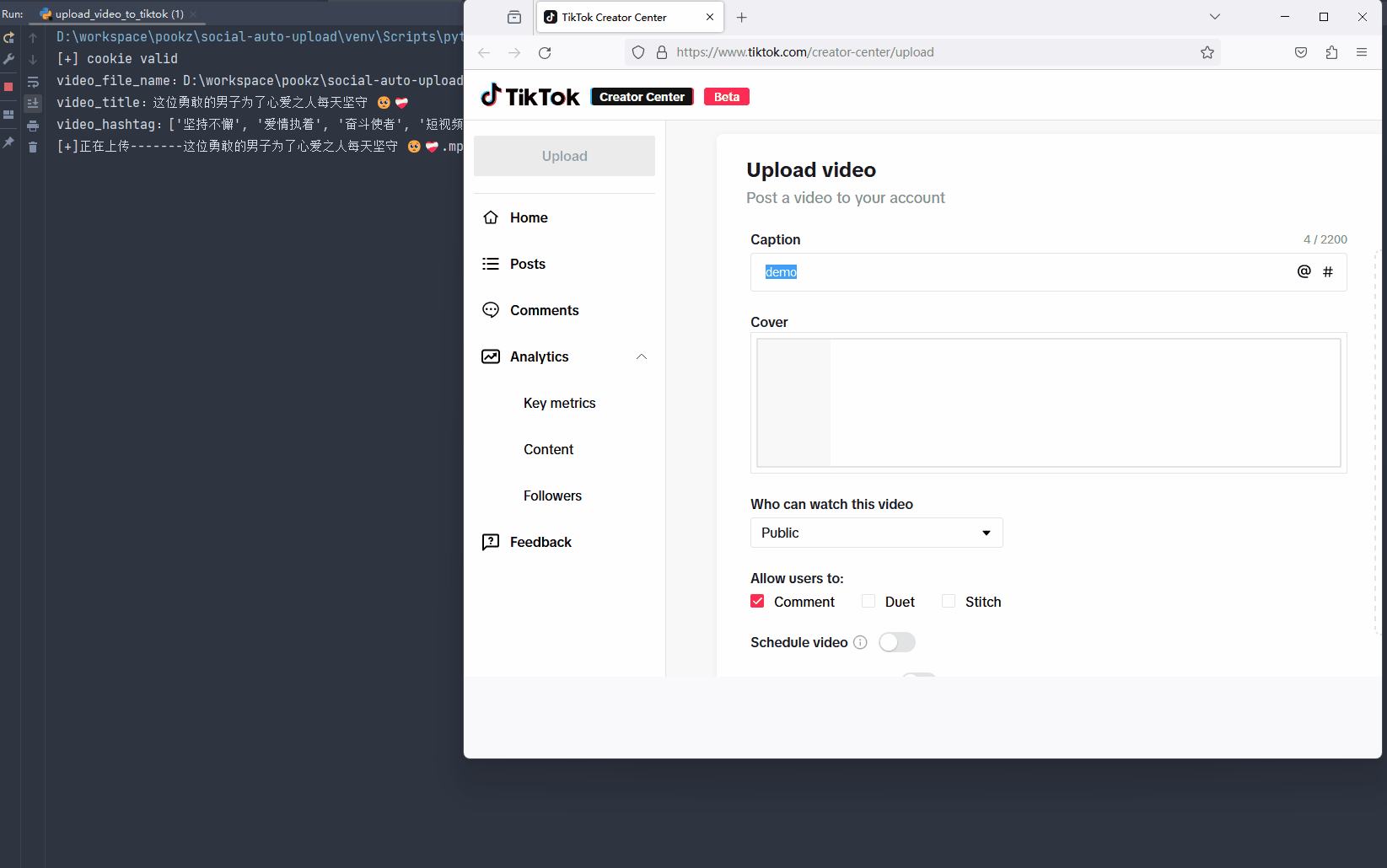Bookmark the page with the star icon
The image size is (1387, 868).
[x=1207, y=51]
